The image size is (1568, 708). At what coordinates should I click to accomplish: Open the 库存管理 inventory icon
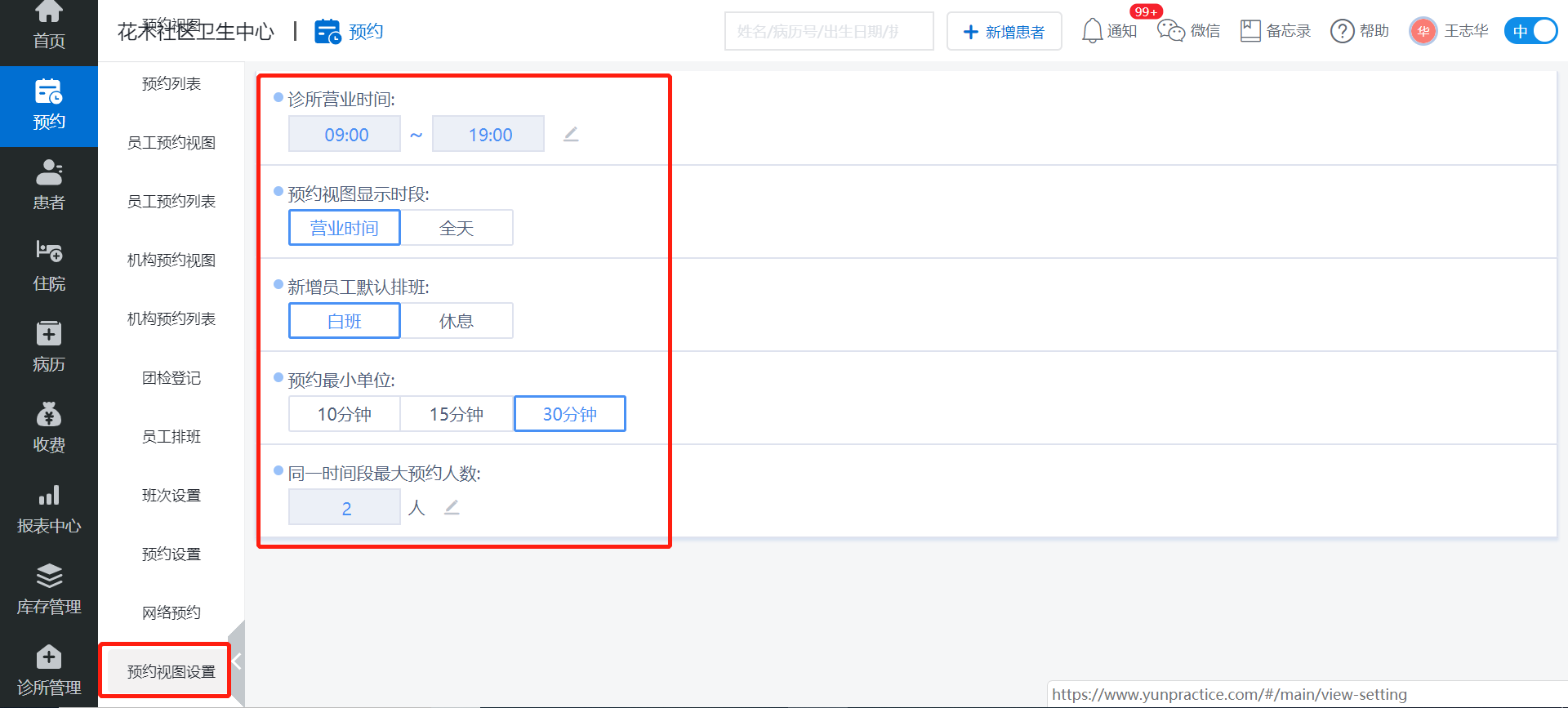click(x=49, y=576)
